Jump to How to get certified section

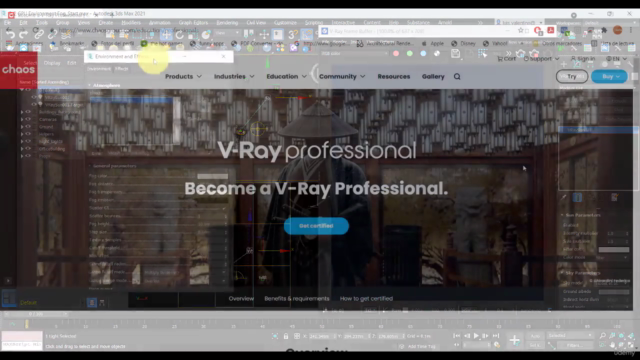coord(366,298)
